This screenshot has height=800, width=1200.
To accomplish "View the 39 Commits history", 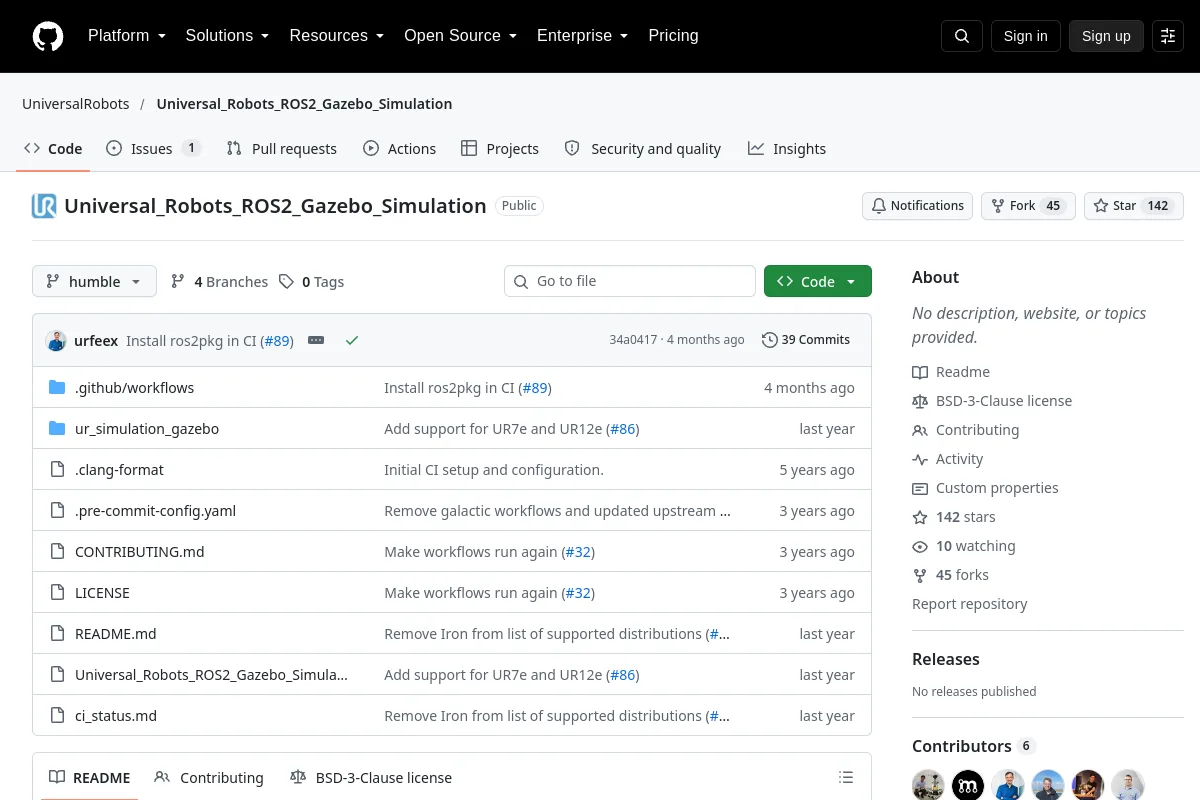I will [806, 340].
